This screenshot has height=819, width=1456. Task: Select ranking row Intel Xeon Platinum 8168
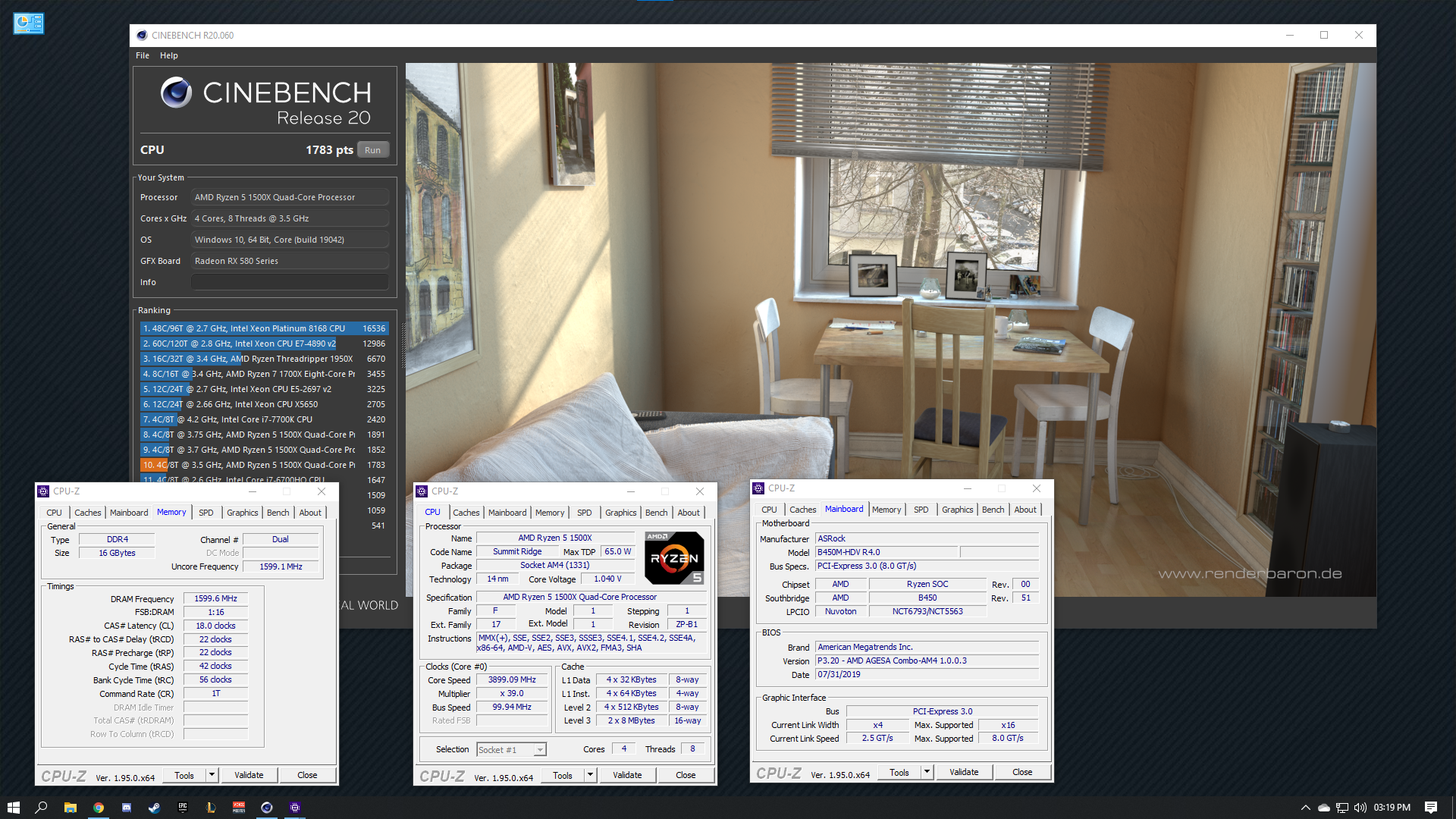tap(265, 328)
